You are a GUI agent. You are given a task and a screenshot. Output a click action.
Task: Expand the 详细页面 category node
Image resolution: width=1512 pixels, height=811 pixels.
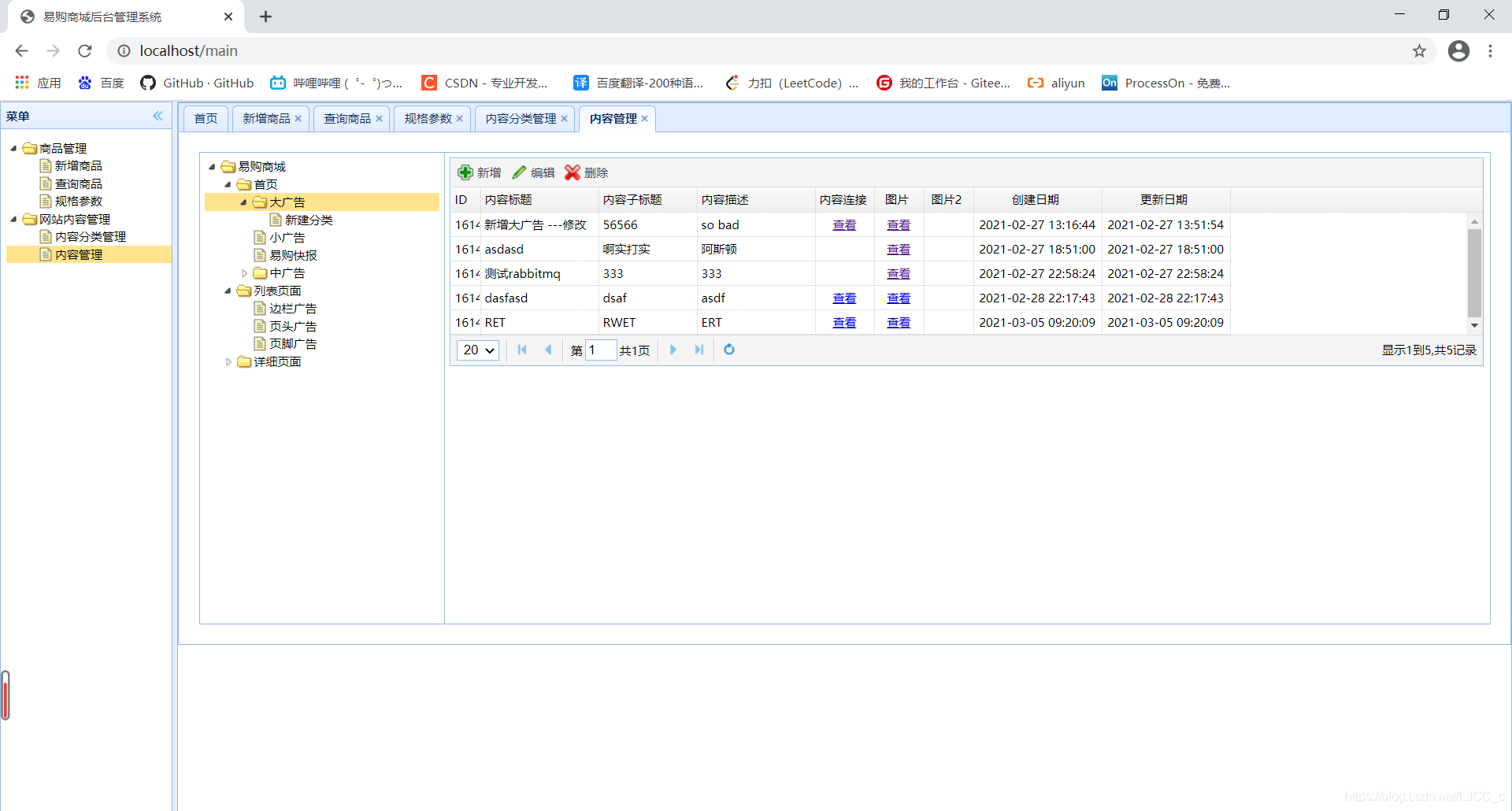pos(228,361)
